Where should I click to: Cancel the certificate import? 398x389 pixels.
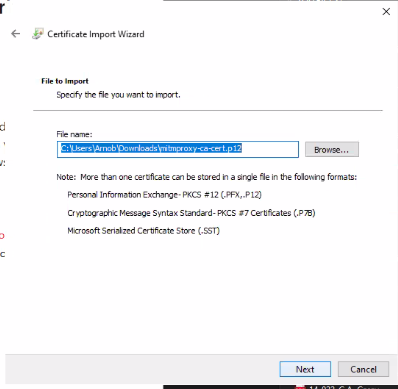363,369
